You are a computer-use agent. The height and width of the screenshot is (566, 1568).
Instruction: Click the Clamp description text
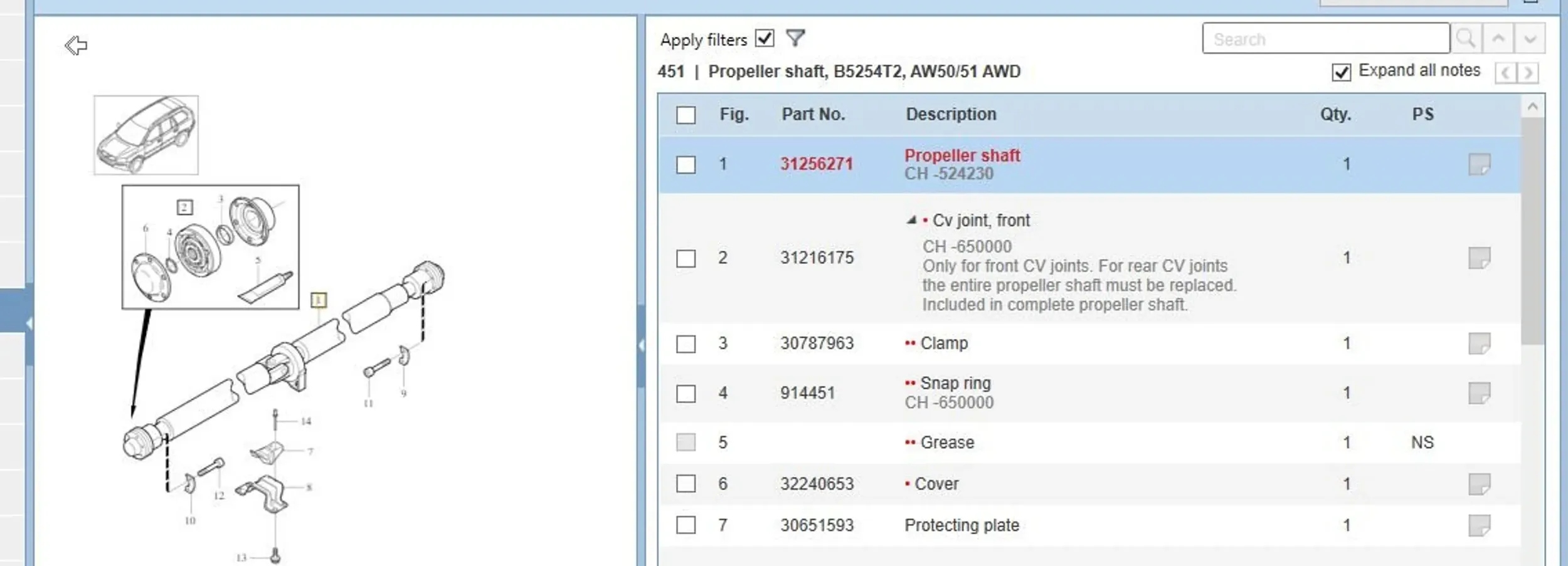pyautogui.click(x=944, y=343)
